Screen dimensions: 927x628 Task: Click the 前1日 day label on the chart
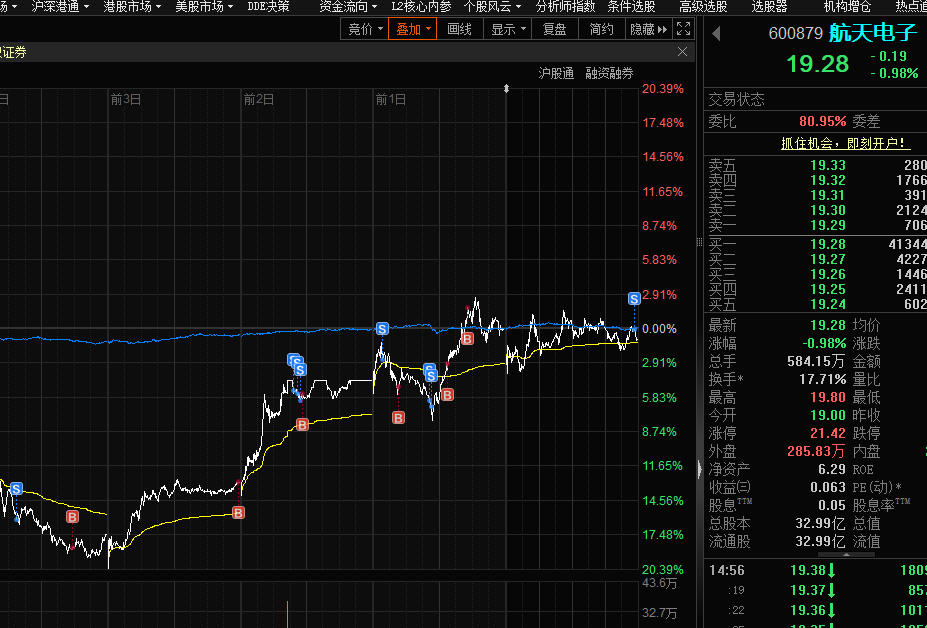[391, 99]
